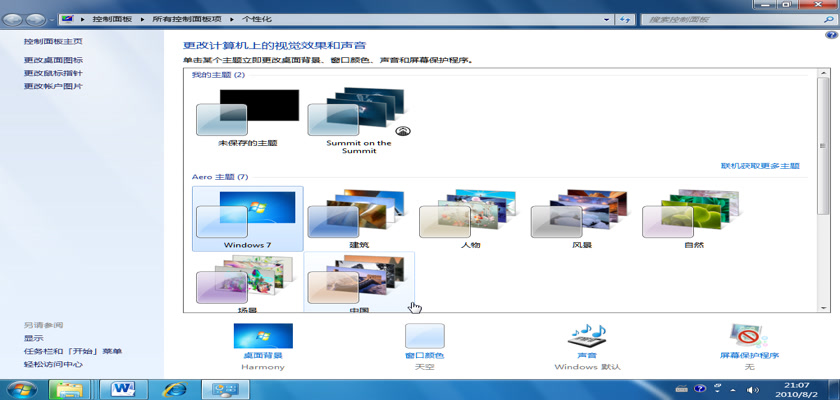The width and height of the screenshot is (840, 400).
Task: Click the 联机获取更多主题 link
Action: point(760,165)
